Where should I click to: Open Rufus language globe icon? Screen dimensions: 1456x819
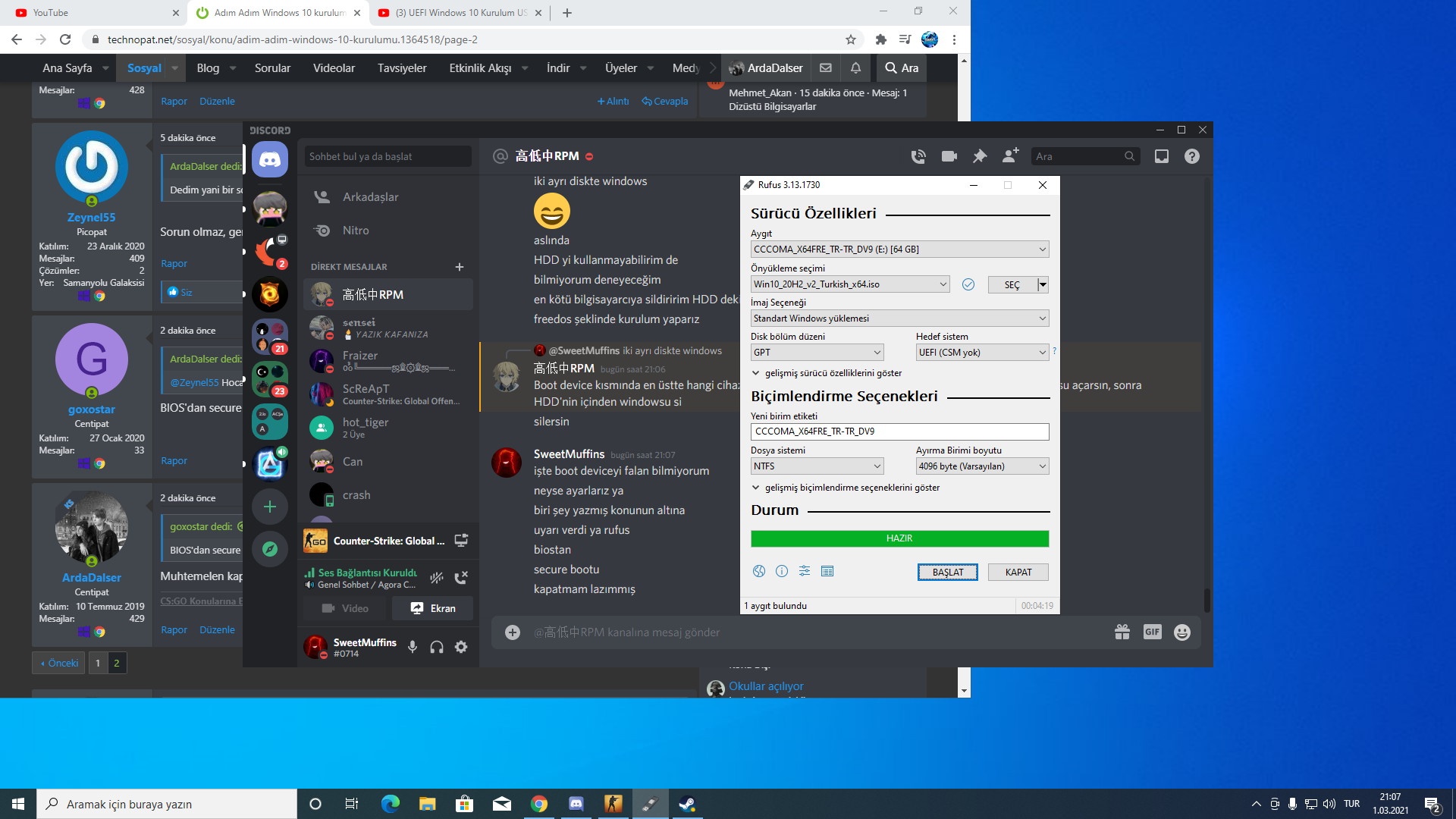coord(759,571)
